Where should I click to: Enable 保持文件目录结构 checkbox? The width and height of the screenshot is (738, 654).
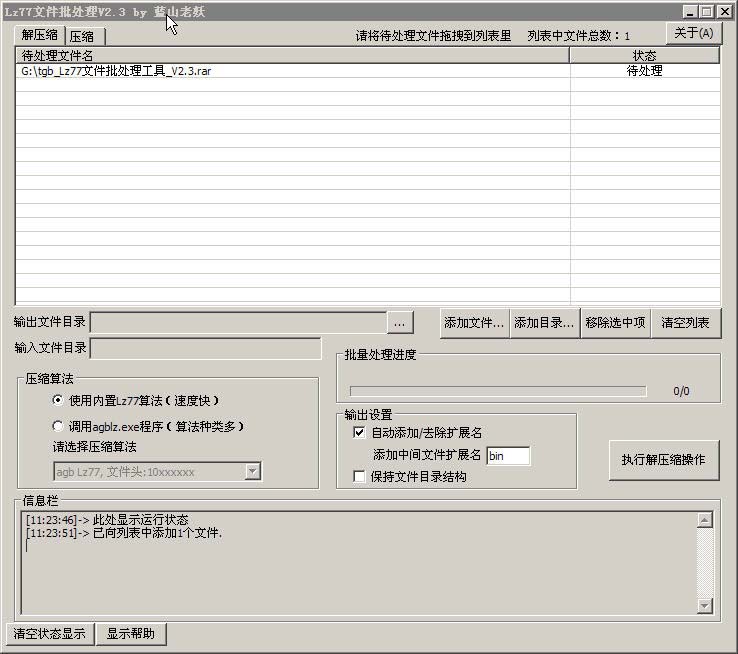click(x=360, y=477)
